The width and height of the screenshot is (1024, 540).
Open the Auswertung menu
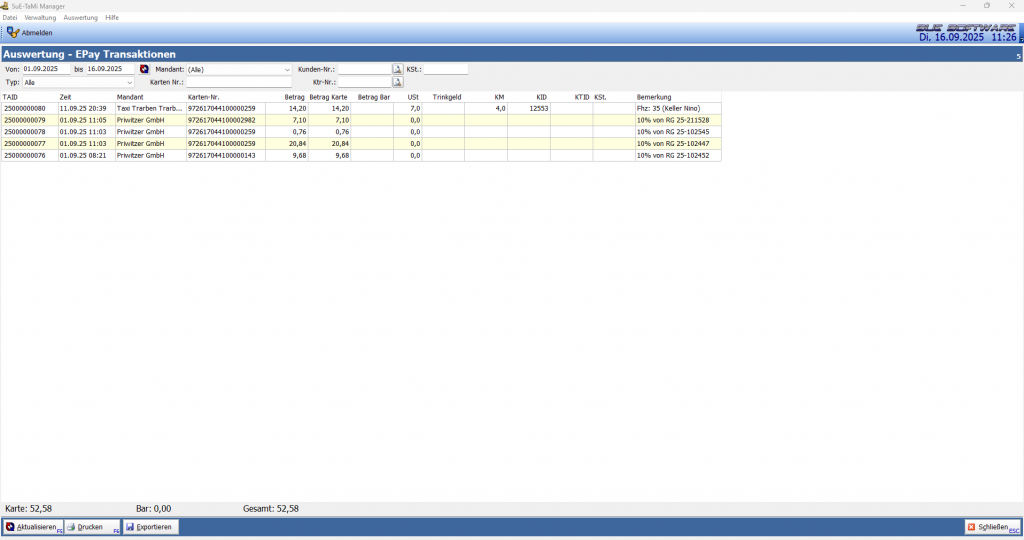click(x=80, y=18)
